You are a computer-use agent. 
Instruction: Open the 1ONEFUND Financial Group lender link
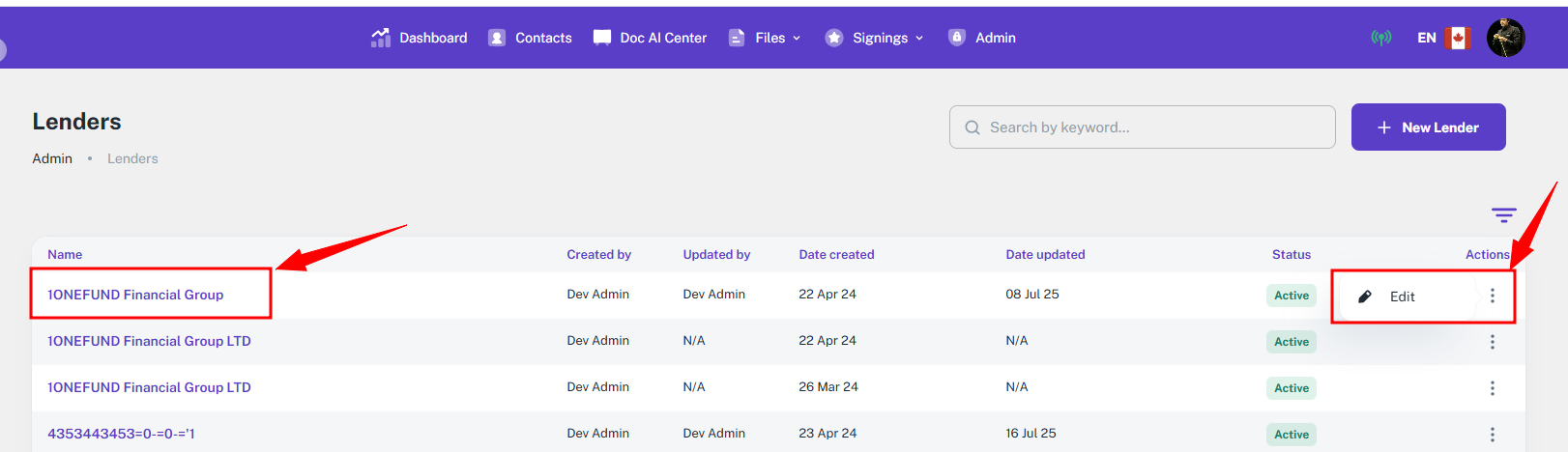(135, 295)
